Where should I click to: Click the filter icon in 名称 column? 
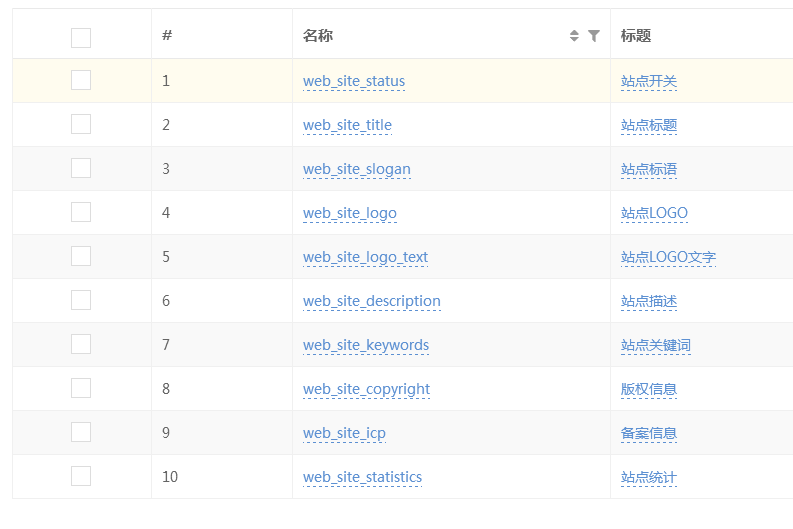pos(594,35)
